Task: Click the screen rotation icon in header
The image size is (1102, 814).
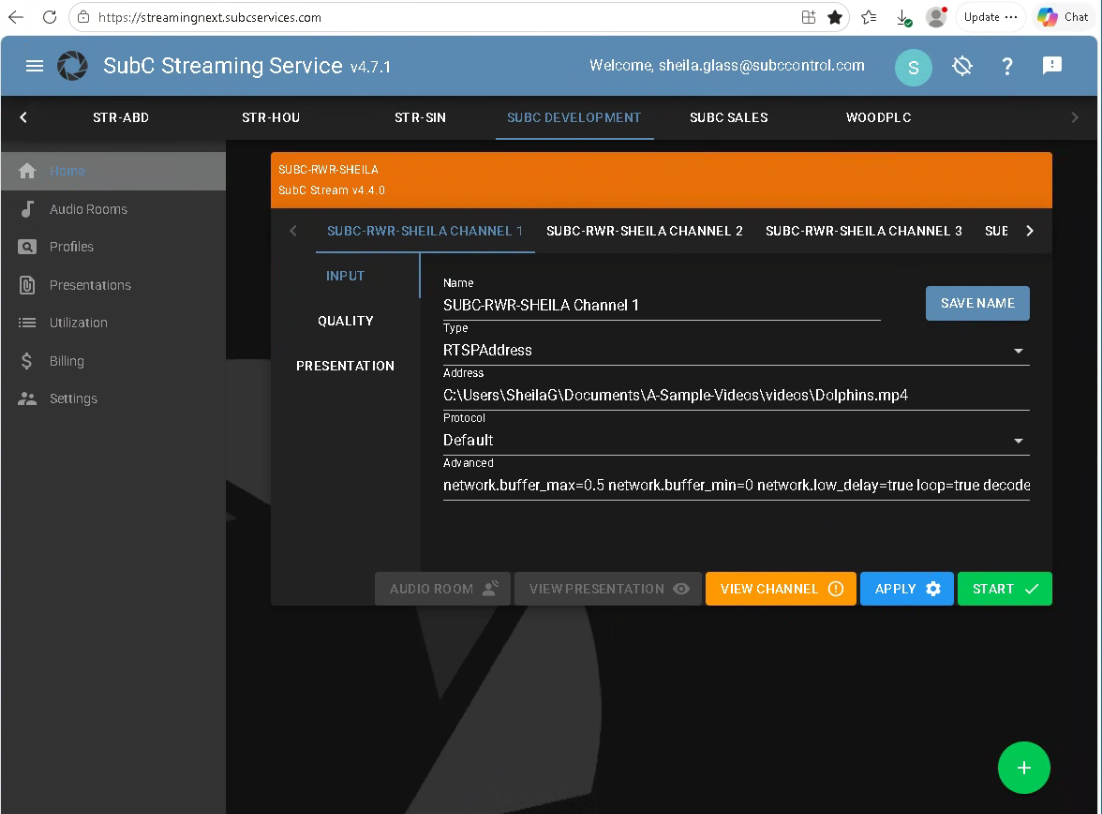Action: 962,66
